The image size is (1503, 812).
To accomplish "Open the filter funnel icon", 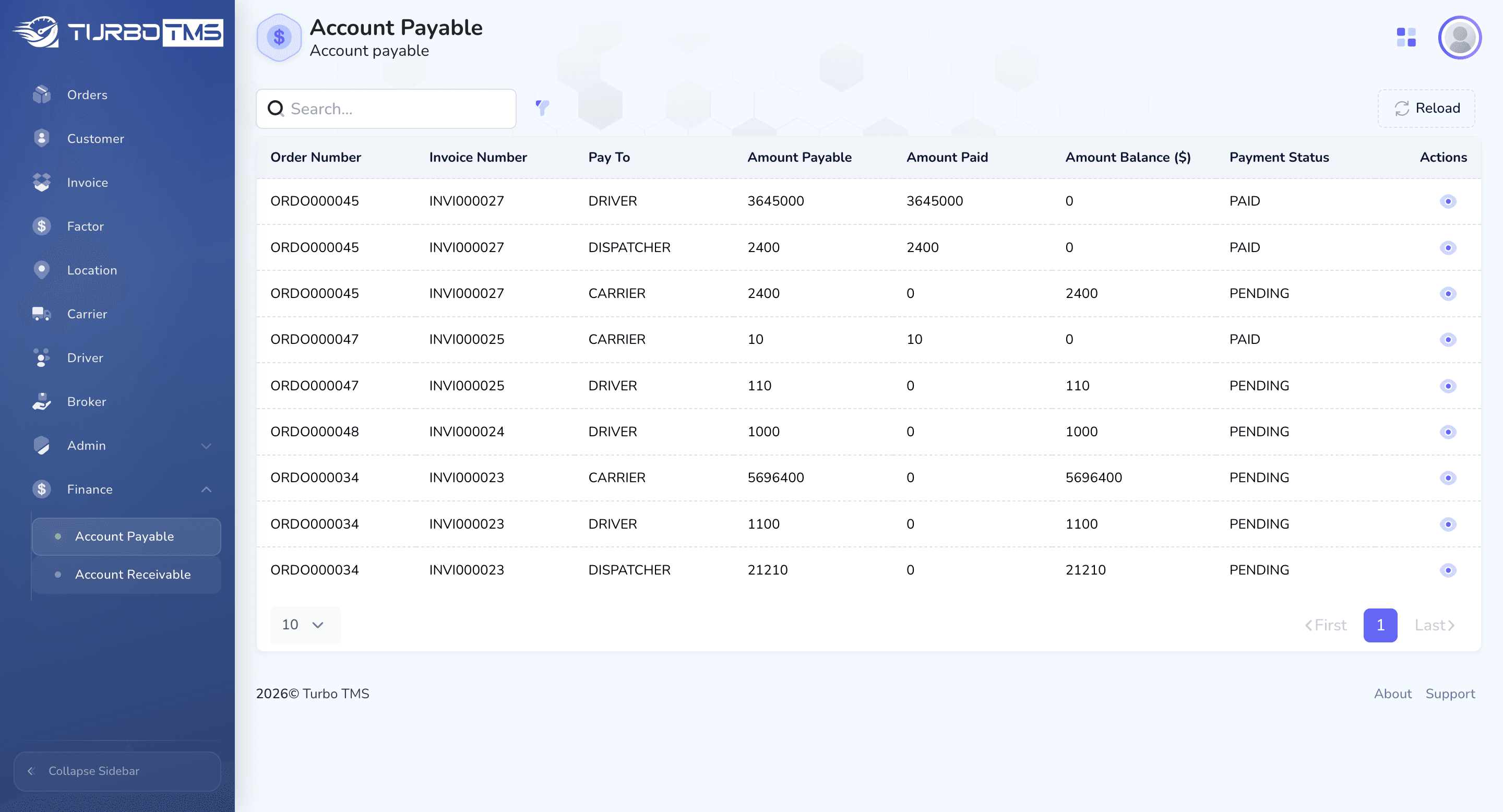I will click(542, 108).
